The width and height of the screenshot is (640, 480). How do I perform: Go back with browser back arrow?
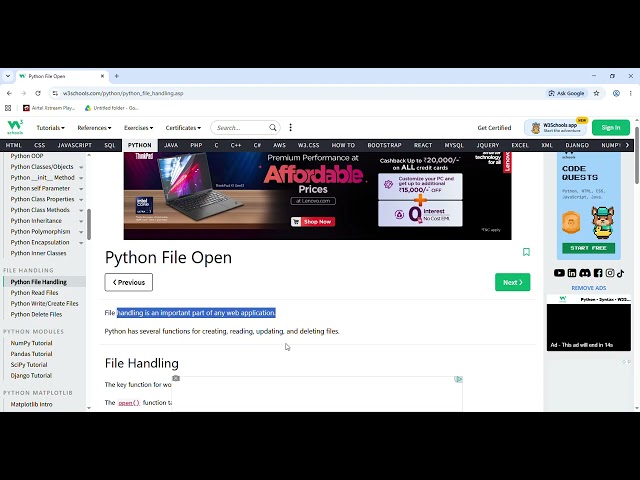[x=9, y=93]
